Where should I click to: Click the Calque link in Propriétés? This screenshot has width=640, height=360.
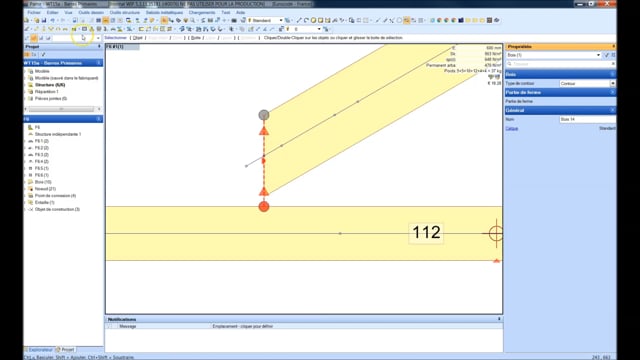(x=511, y=129)
